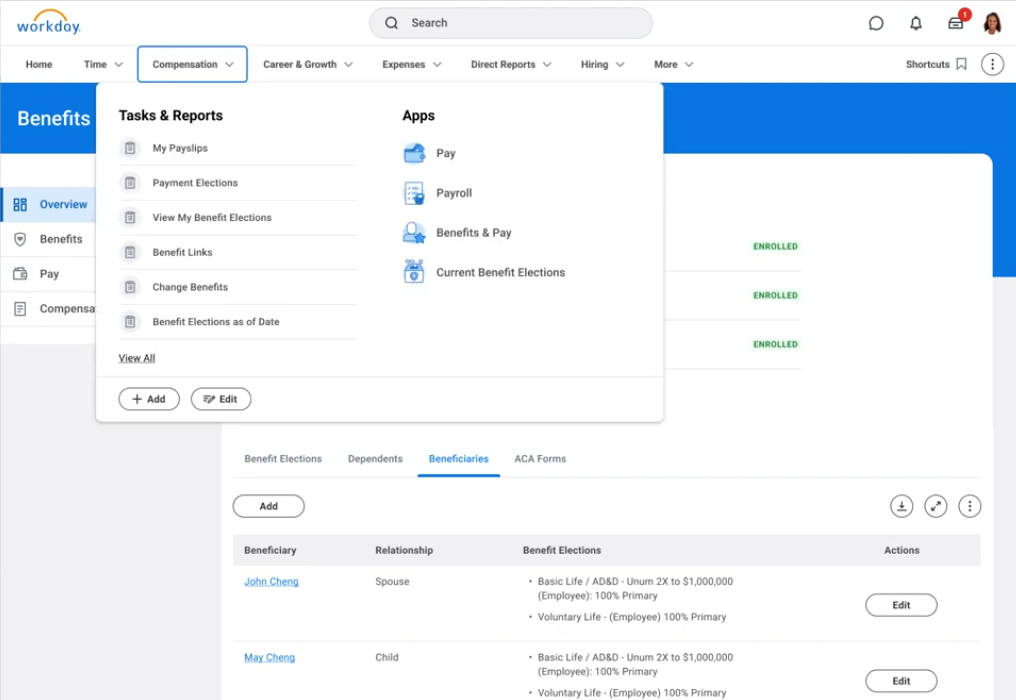The width and height of the screenshot is (1016, 700).
Task: Open the Hiring dropdown menu
Action: tap(602, 64)
